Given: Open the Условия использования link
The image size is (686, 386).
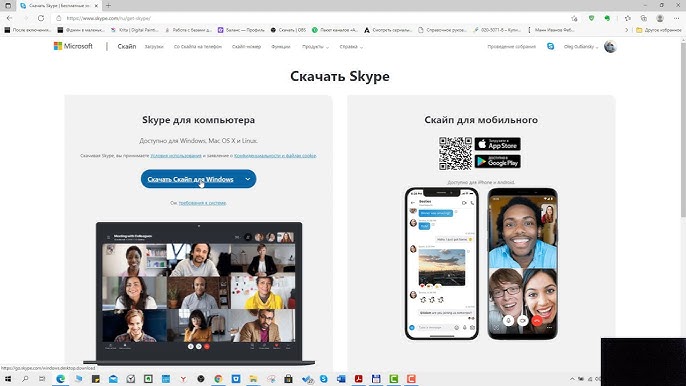Looking at the screenshot, I should pos(176,155).
